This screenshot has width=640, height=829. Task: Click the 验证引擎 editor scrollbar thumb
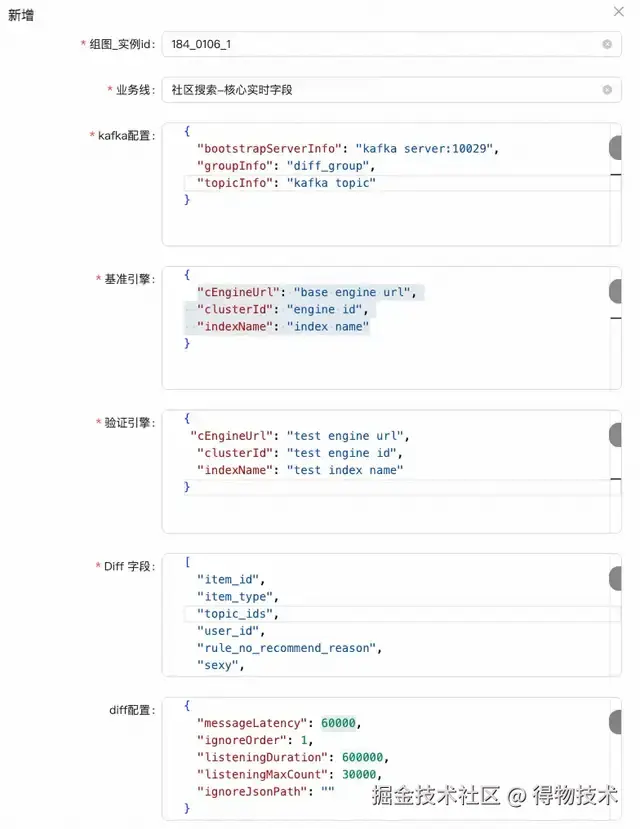coord(615,435)
